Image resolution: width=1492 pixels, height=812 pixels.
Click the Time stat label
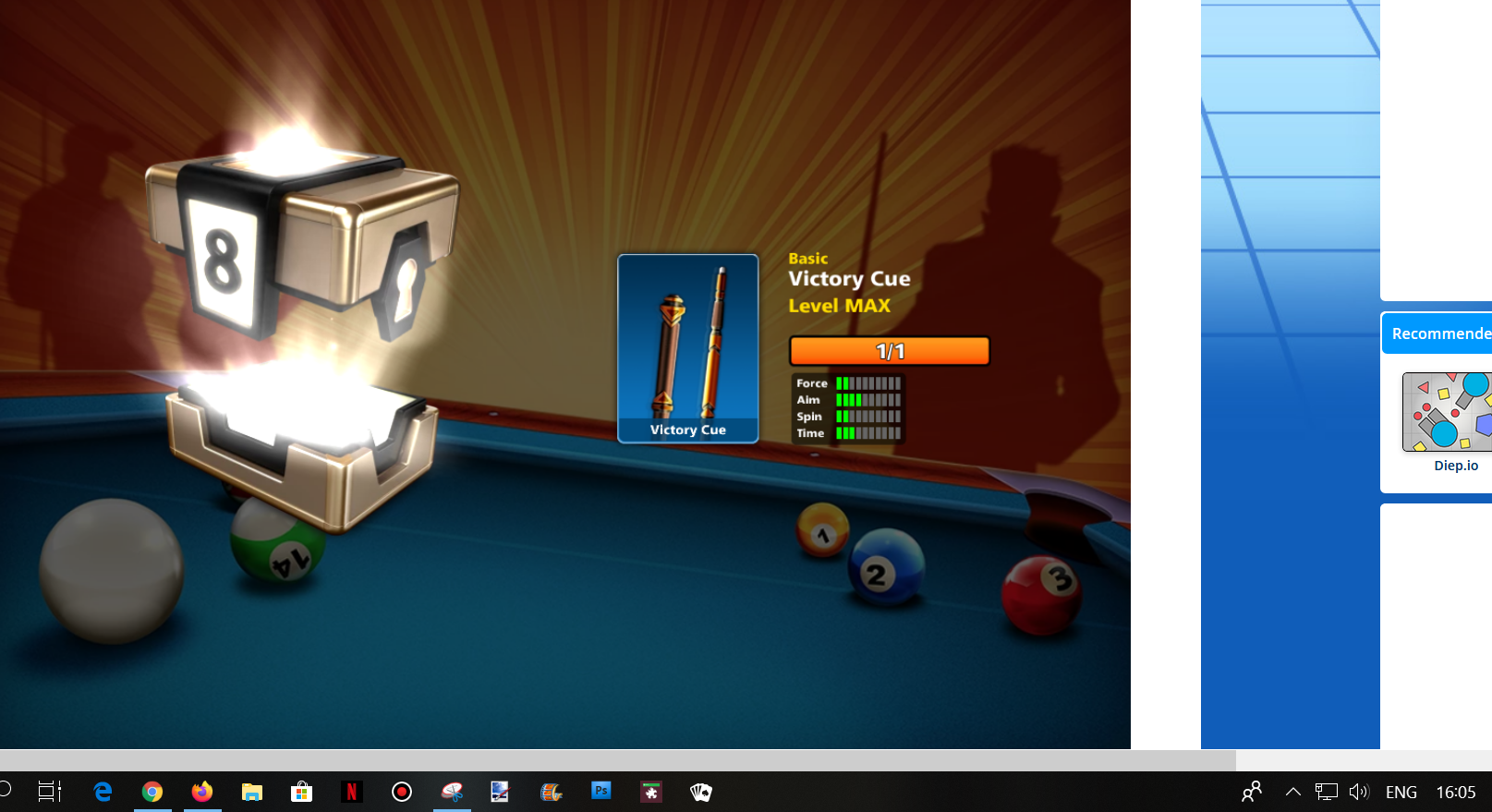tap(810, 433)
